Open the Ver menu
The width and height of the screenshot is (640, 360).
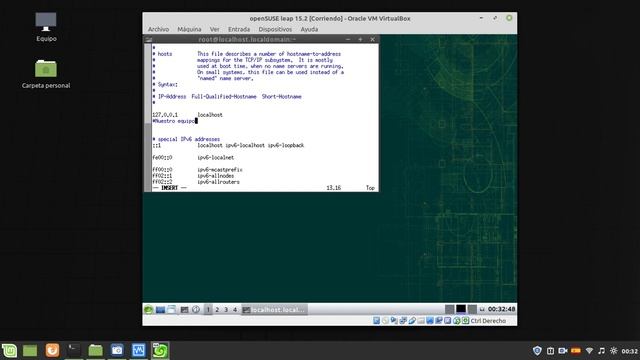click(214, 29)
